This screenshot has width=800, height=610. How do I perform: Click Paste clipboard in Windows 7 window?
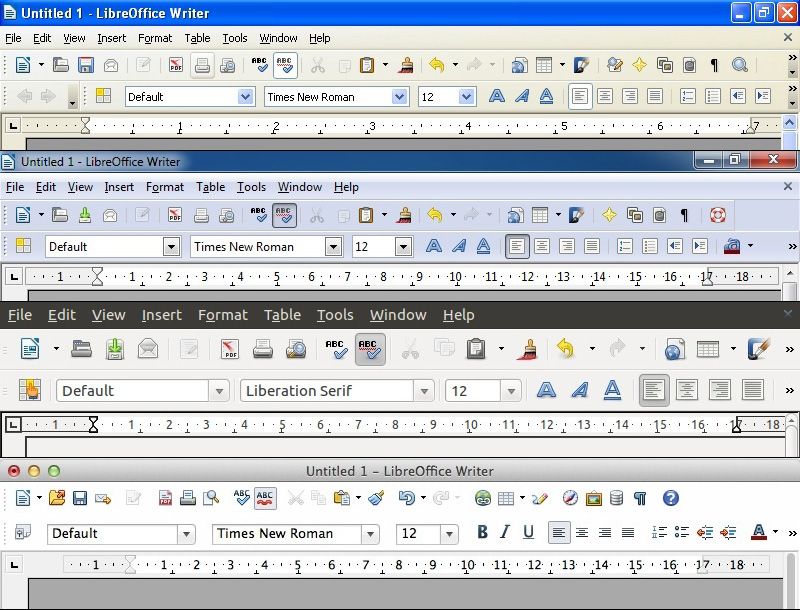[366, 215]
